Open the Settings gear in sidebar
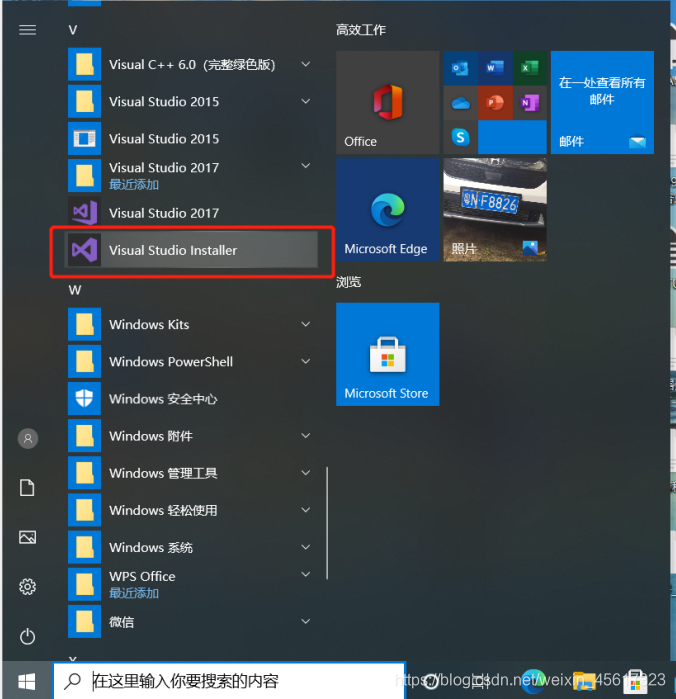Image resolution: width=676 pixels, height=699 pixels. click(x=27, y=587)
